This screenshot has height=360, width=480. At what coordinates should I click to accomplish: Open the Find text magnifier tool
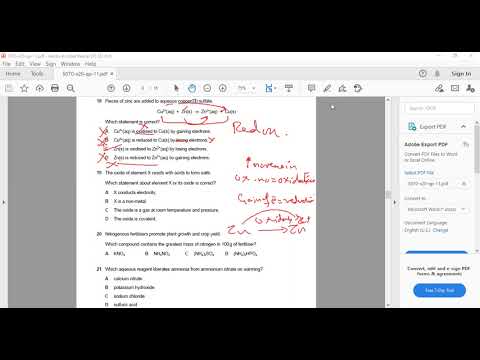(70, 88)
